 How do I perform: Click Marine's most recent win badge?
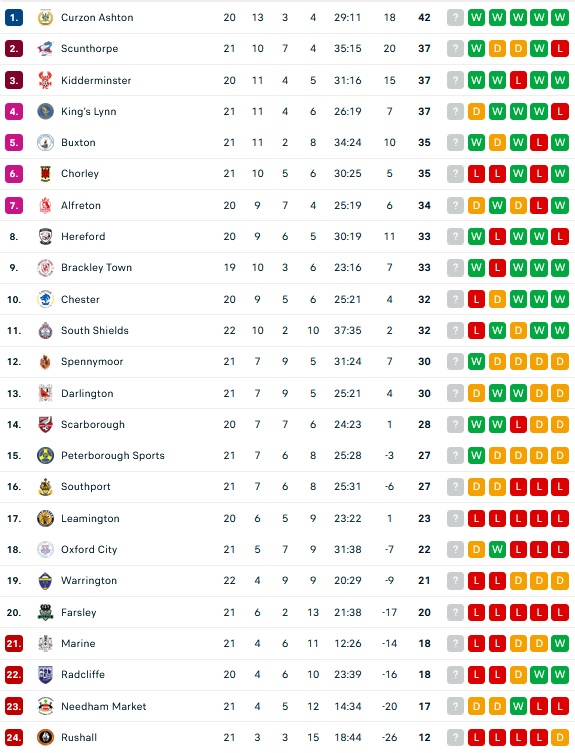[560, 644]
